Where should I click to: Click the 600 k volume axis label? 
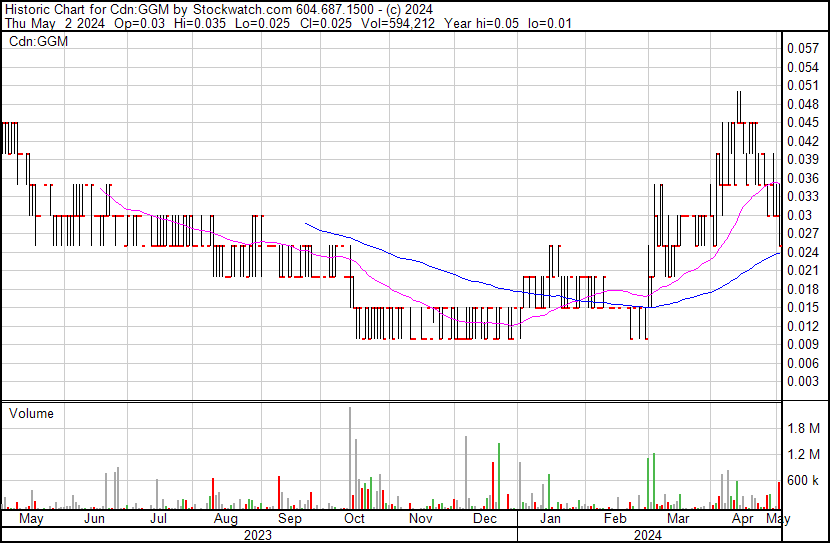[802, 481]
